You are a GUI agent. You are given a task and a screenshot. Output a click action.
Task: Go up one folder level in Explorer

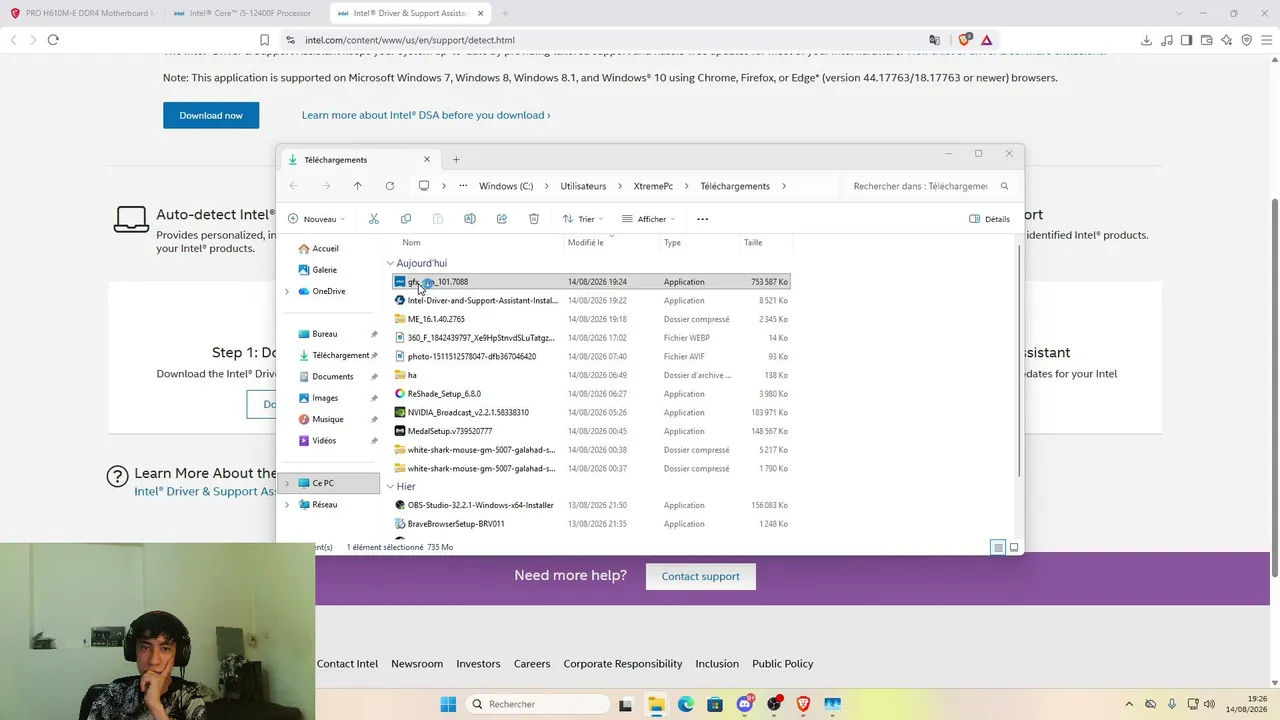point(357,186)
